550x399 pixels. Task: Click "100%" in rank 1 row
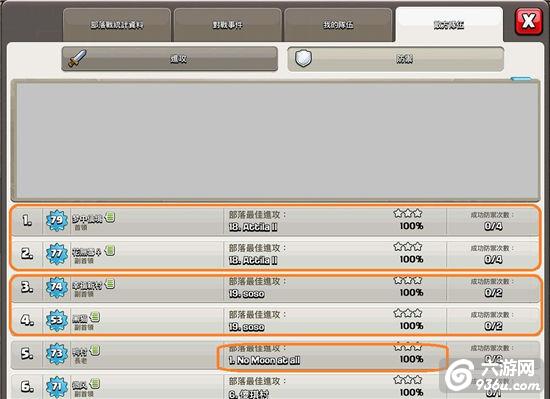[x=412, y=226]
